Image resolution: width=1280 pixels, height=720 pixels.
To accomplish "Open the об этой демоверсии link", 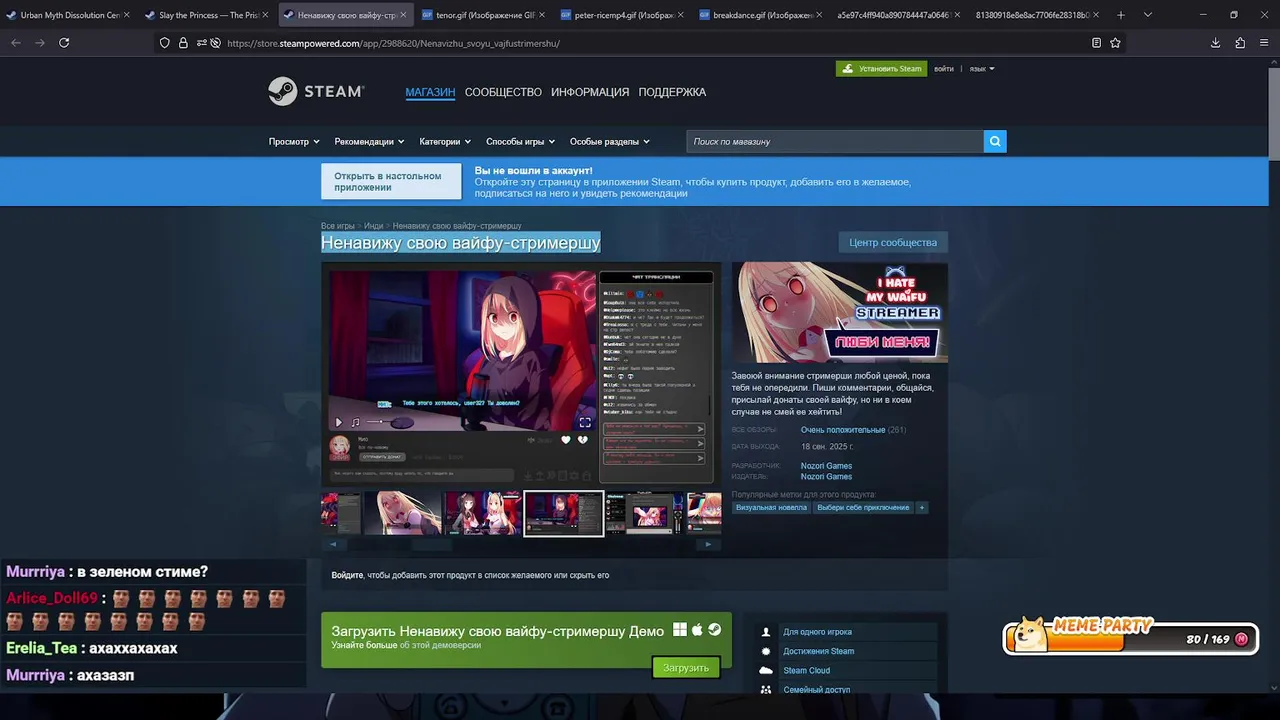I will pos(441,645).
